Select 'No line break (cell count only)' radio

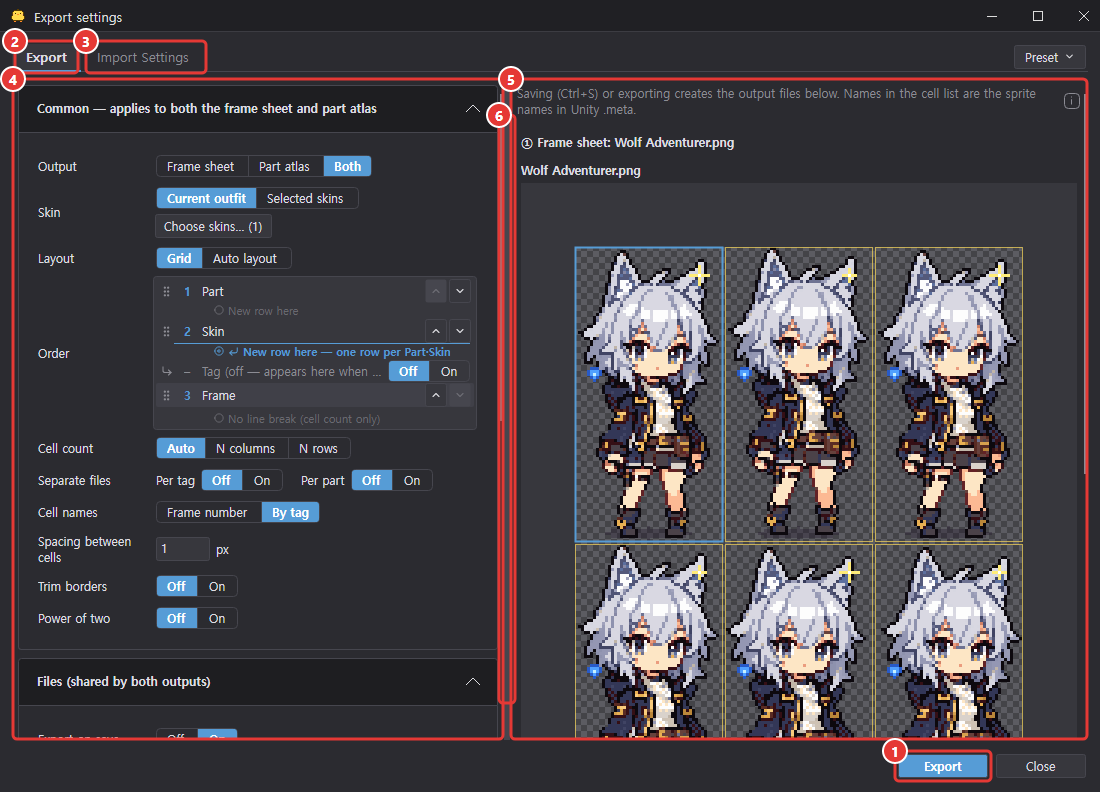[219, 418]
